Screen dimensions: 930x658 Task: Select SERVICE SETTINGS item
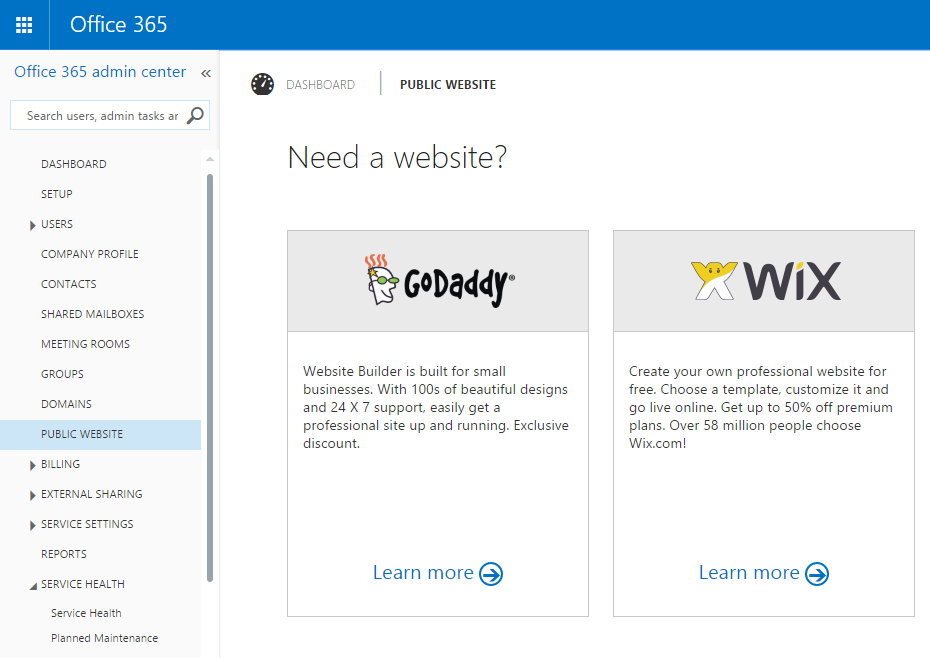87,524
